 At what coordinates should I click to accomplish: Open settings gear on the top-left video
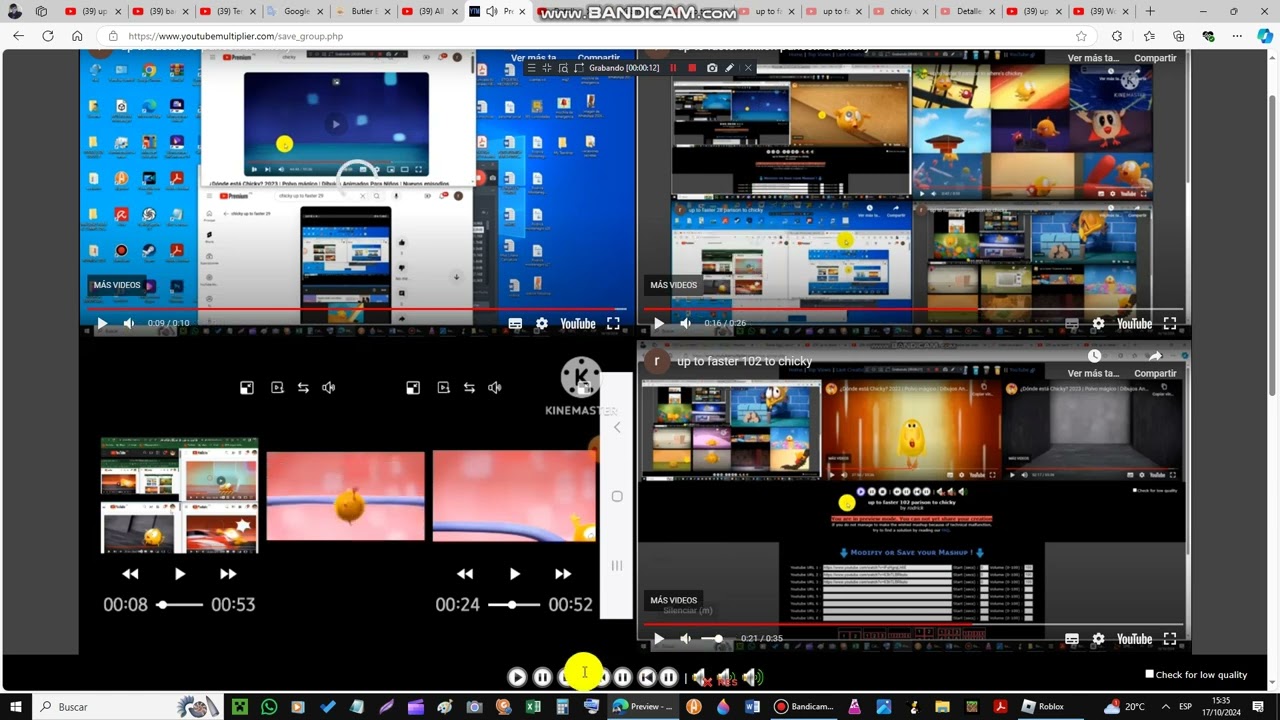coord(542,324)
